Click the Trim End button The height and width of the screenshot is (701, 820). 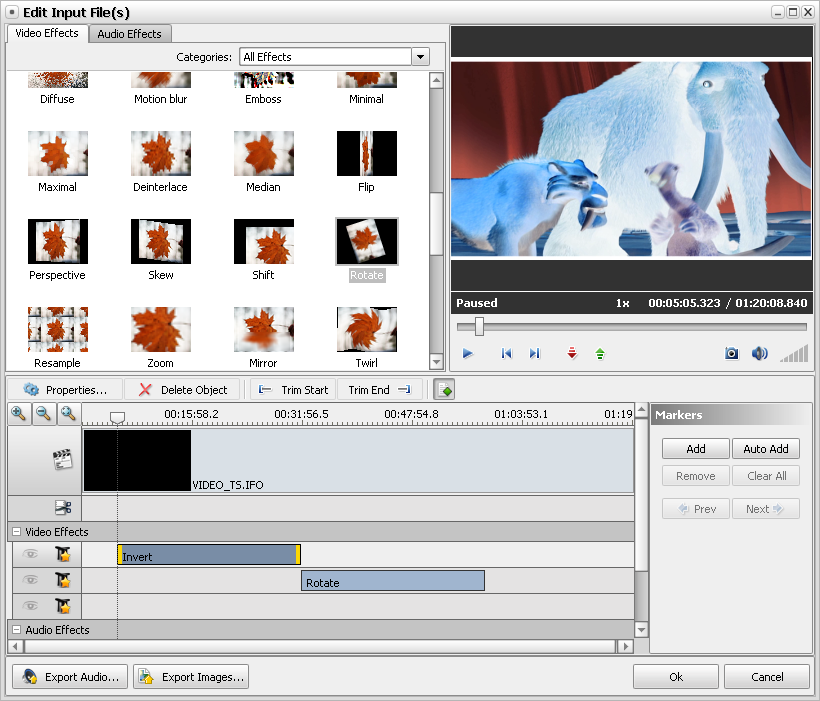(380, 390)
